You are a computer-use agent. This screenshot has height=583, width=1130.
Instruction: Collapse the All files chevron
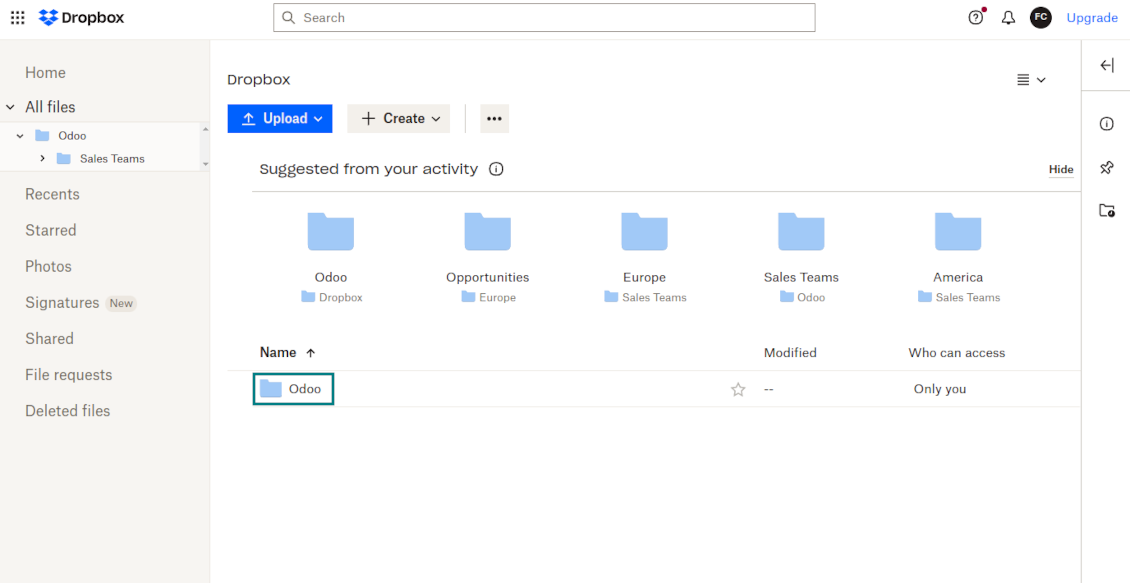(x=11, y=107)
